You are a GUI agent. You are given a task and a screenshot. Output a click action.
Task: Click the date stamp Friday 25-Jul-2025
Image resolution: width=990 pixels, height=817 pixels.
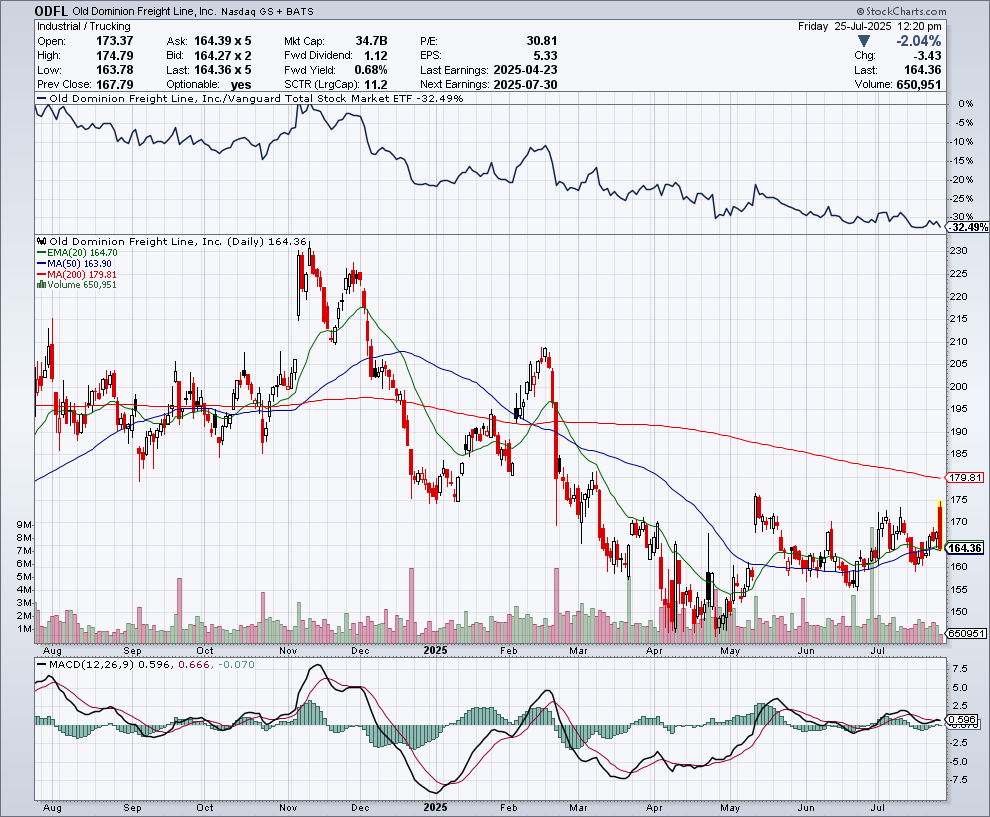(x=844, y=27)
